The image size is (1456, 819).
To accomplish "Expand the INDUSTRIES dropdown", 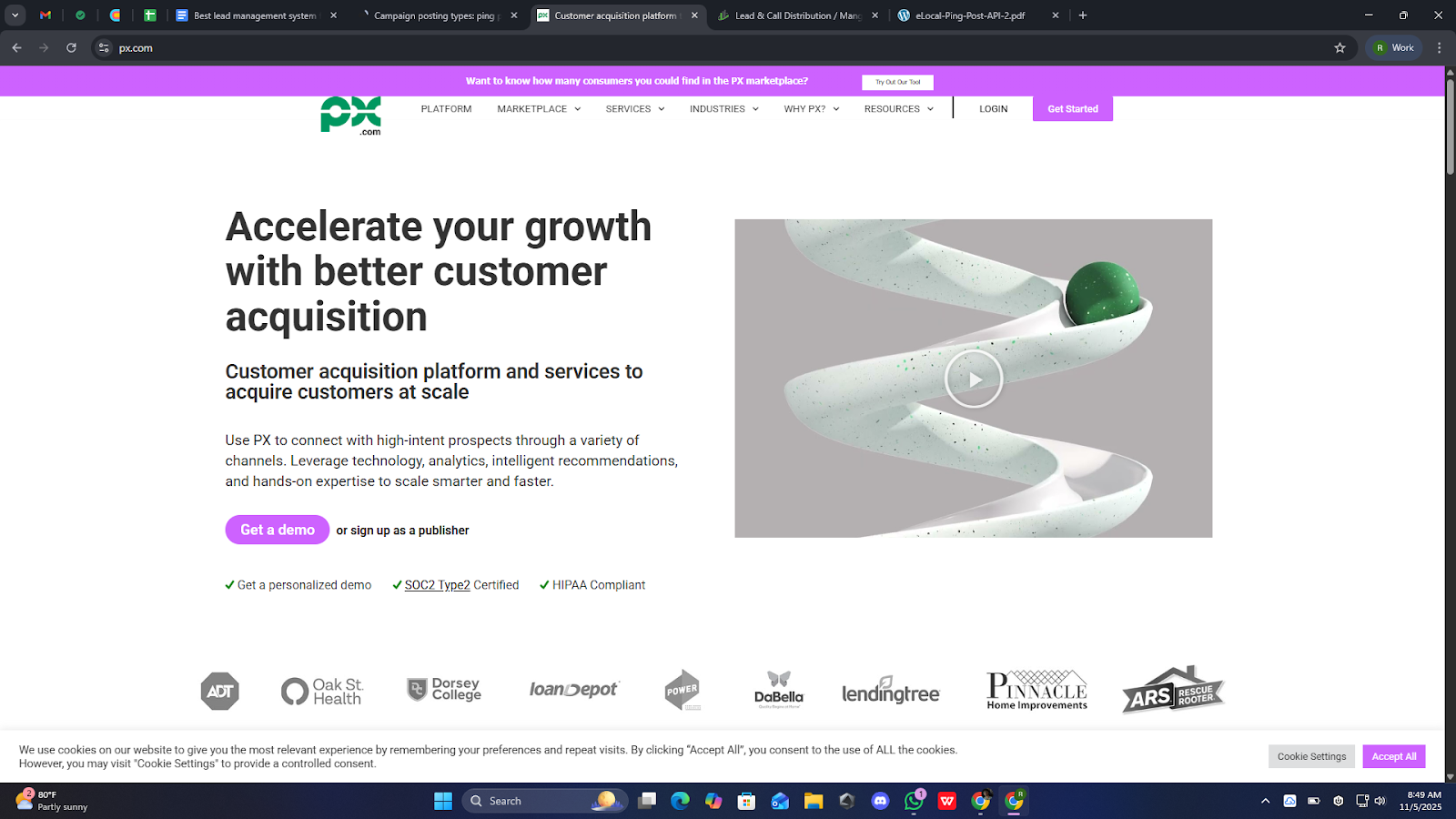I will pyautogui.click(x=724, y=109).
